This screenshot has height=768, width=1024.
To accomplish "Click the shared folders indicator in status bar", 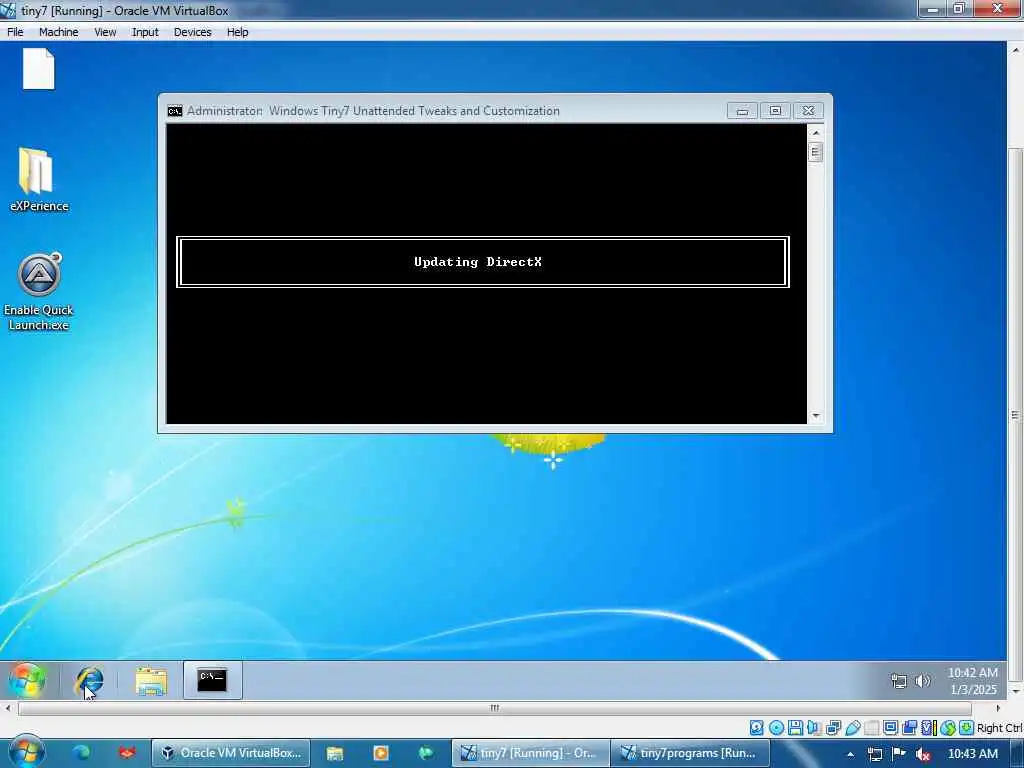I will 872,728.
